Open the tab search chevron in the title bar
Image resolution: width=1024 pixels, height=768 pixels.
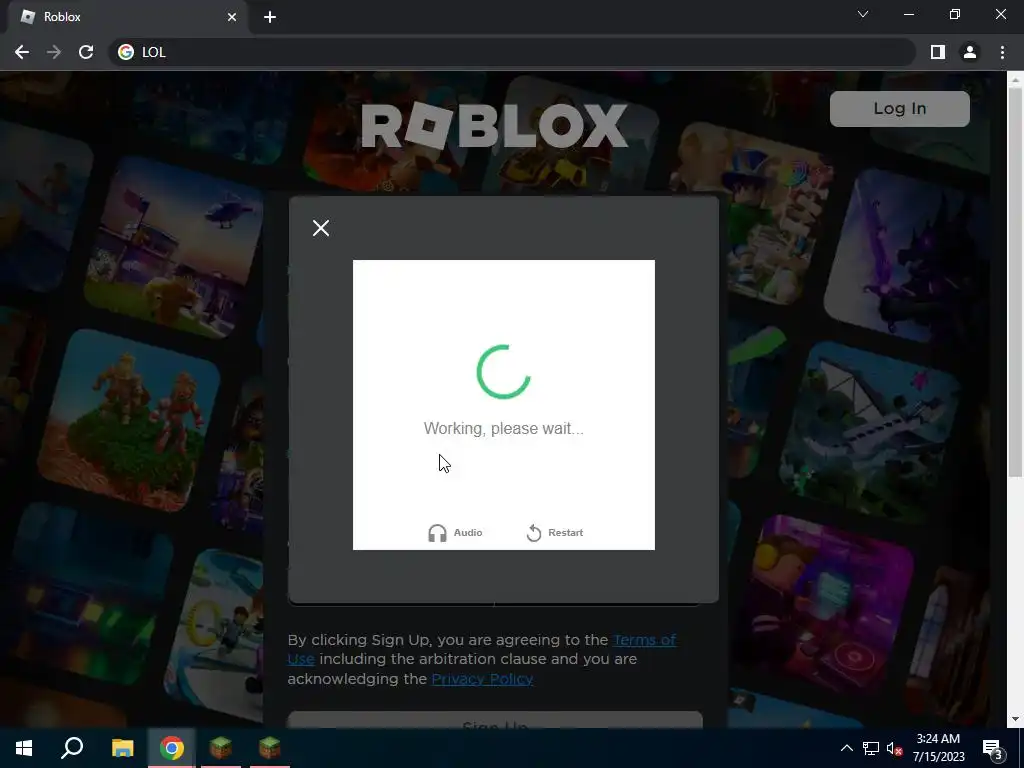(x=863, y=14)
